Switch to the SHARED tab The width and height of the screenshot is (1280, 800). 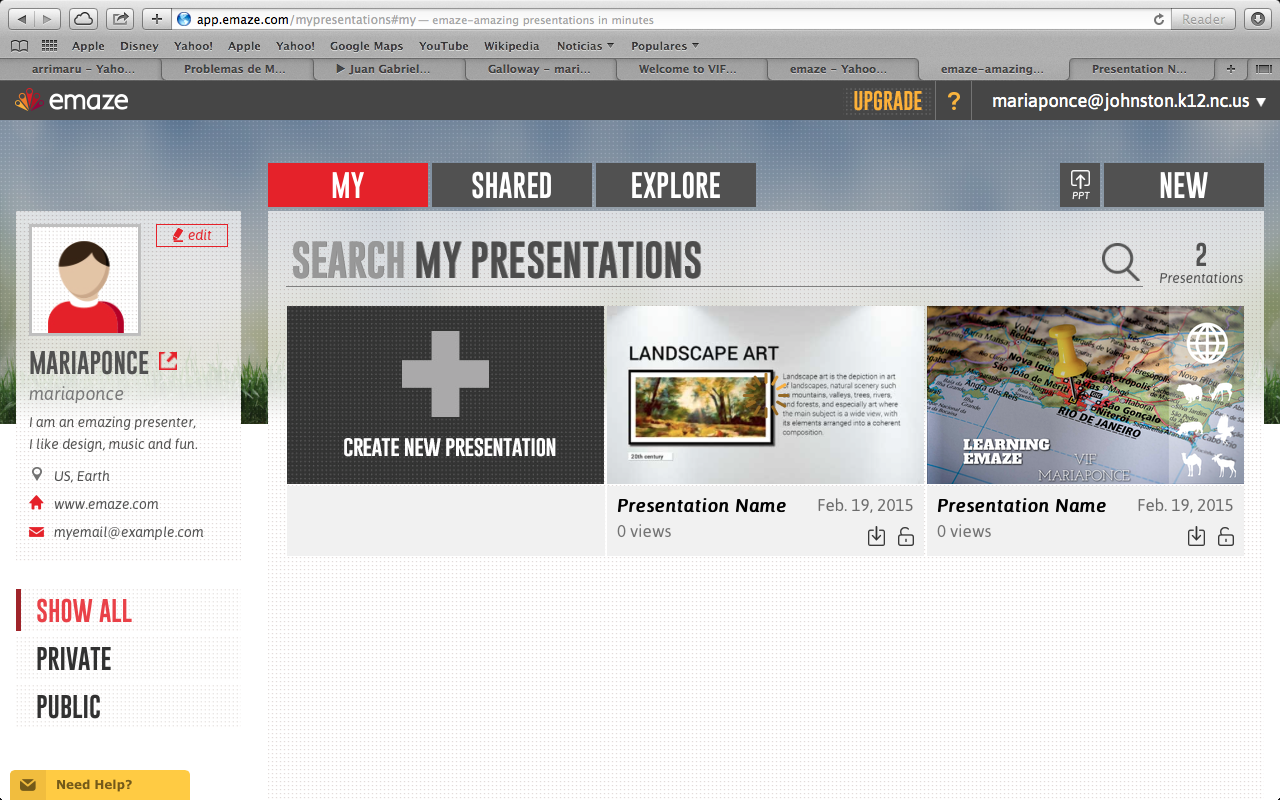(512, 185)
